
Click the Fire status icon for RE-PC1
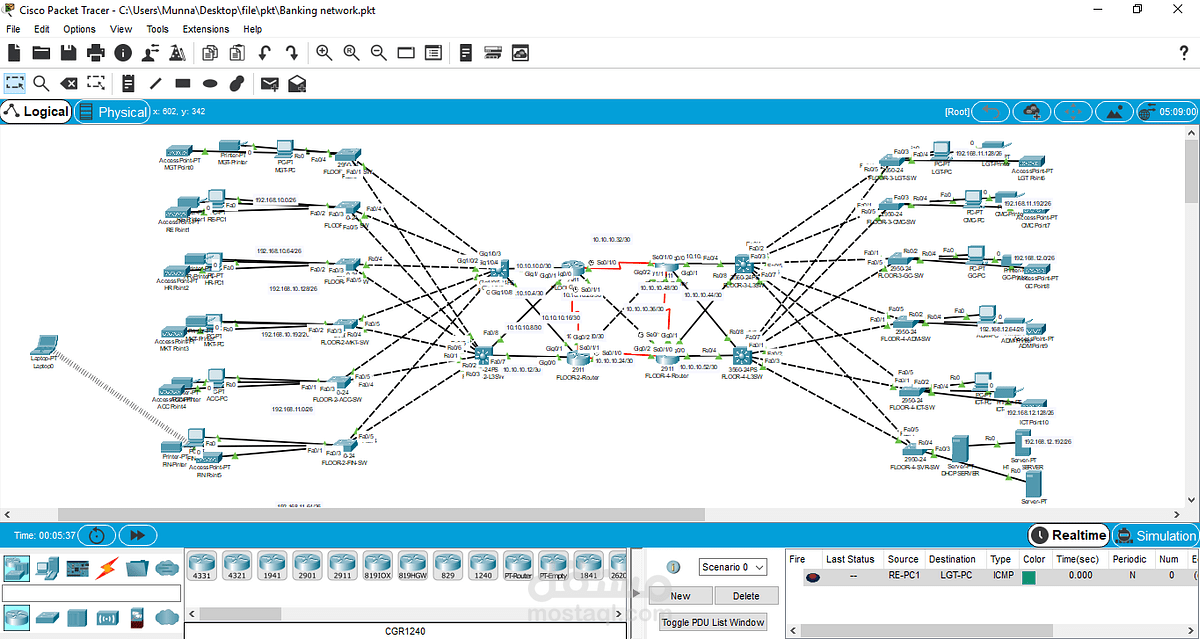(x=813, y=577)
